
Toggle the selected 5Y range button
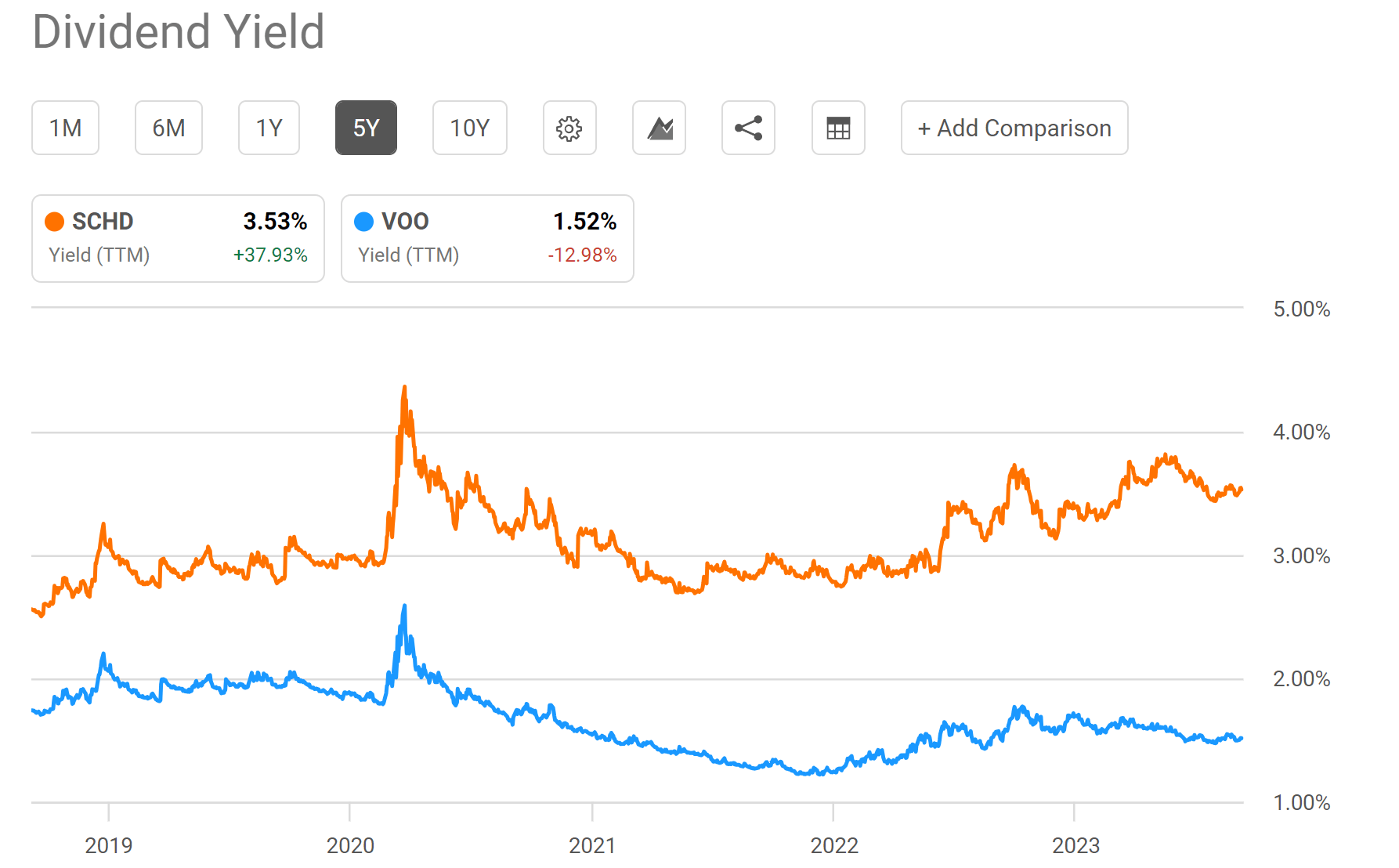366,128
